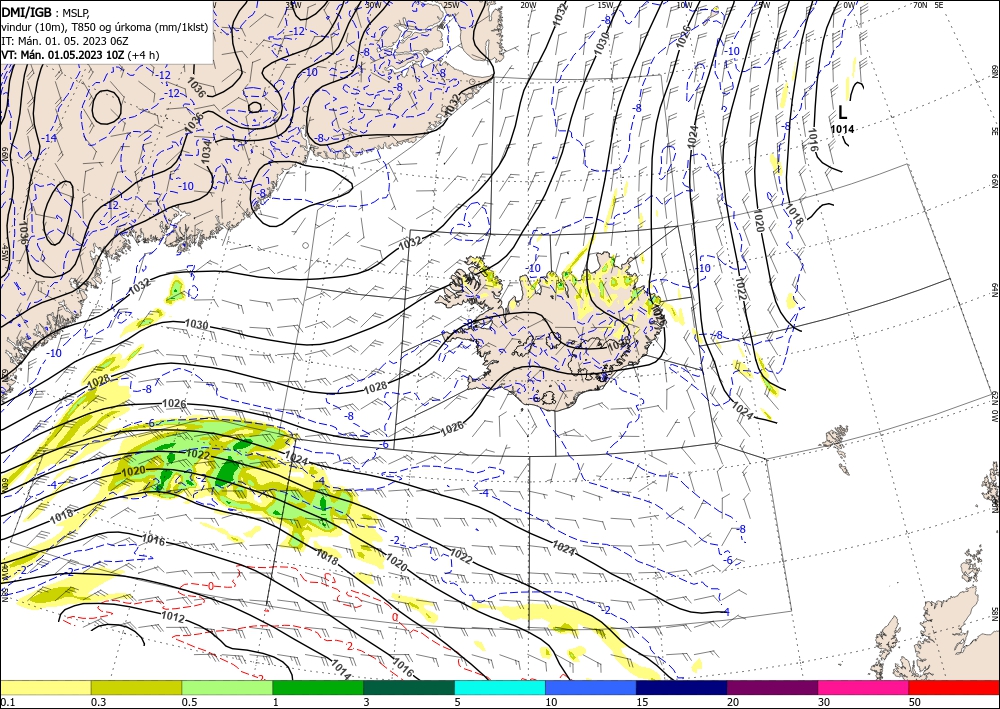Image resolution: width=1000 pixels, height=709 pixels.
Task: Click the '35W' longitude label
Action: [x=293, y=4]
